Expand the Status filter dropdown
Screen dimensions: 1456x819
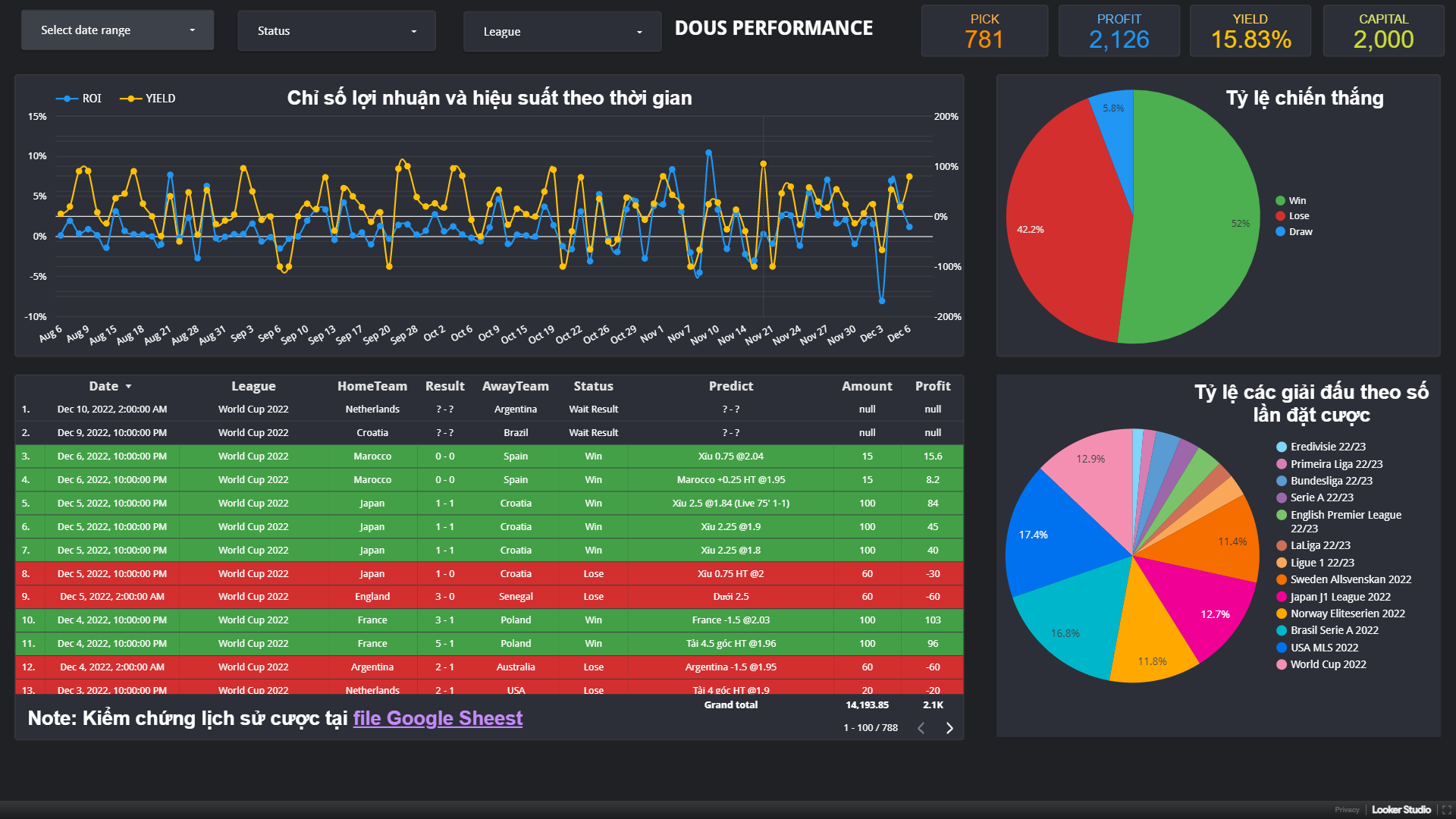[x=337, y=31]
